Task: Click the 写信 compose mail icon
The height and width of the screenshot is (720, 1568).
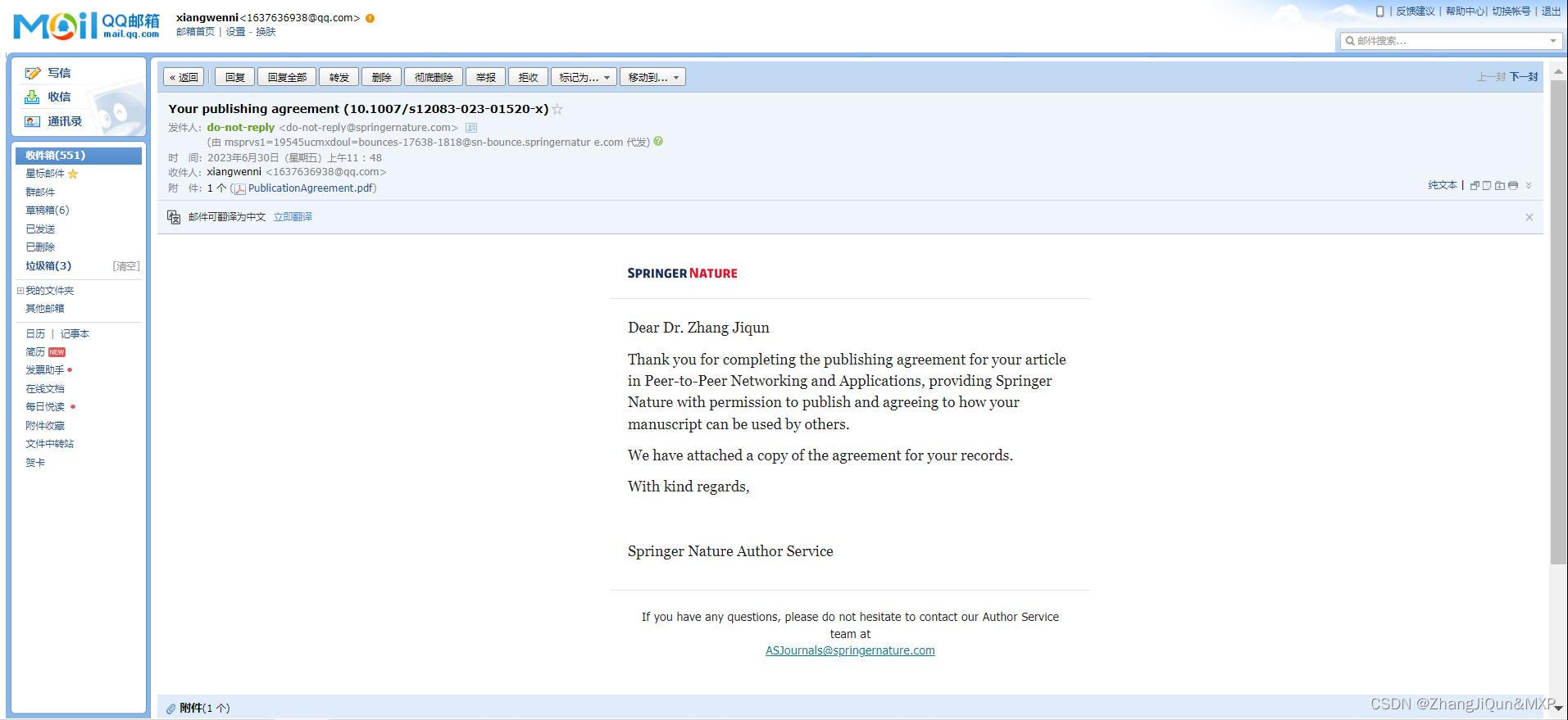Action: (33, 73)
